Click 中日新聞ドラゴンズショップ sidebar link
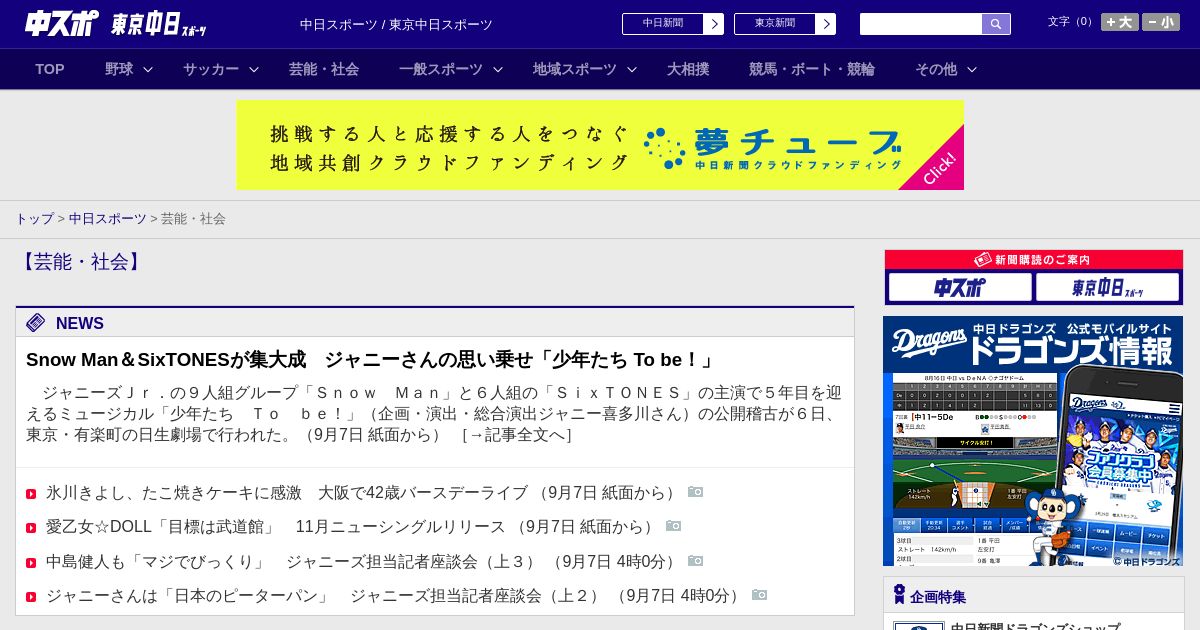The width and height of the screenshot is (1200, 630). [x=1035, y=627]
